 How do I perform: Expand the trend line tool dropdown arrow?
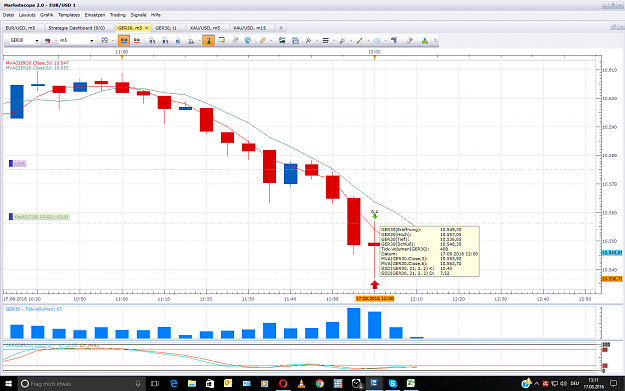(x=368, y=41)
